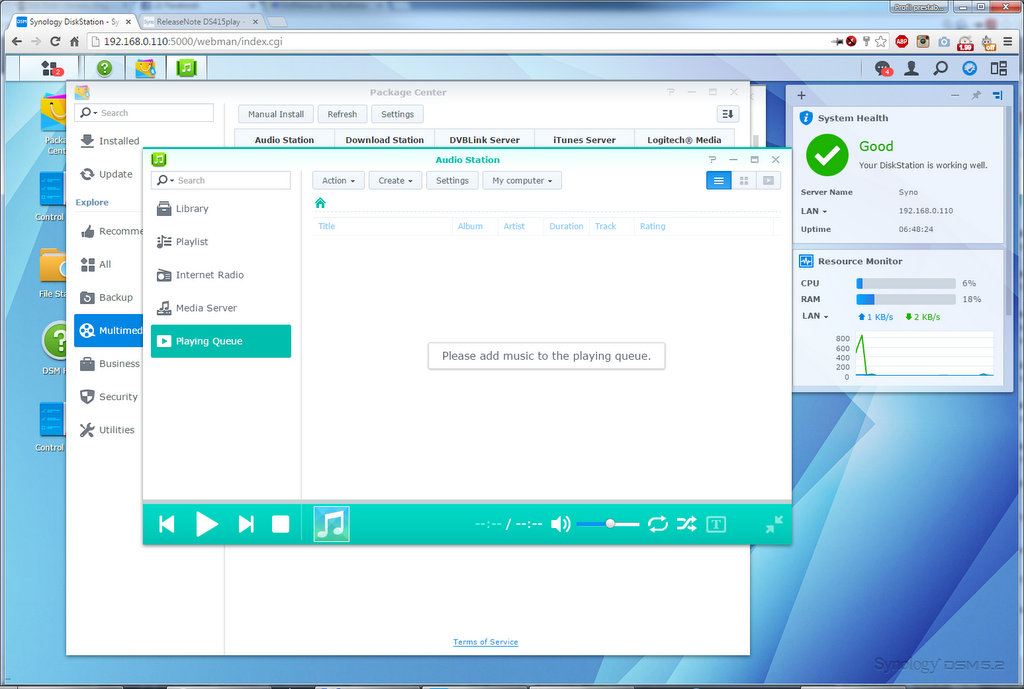Image resolution: width=1024 pixels, height=689 pixels.
Task: Stop playback
Action: coord(281,524)
